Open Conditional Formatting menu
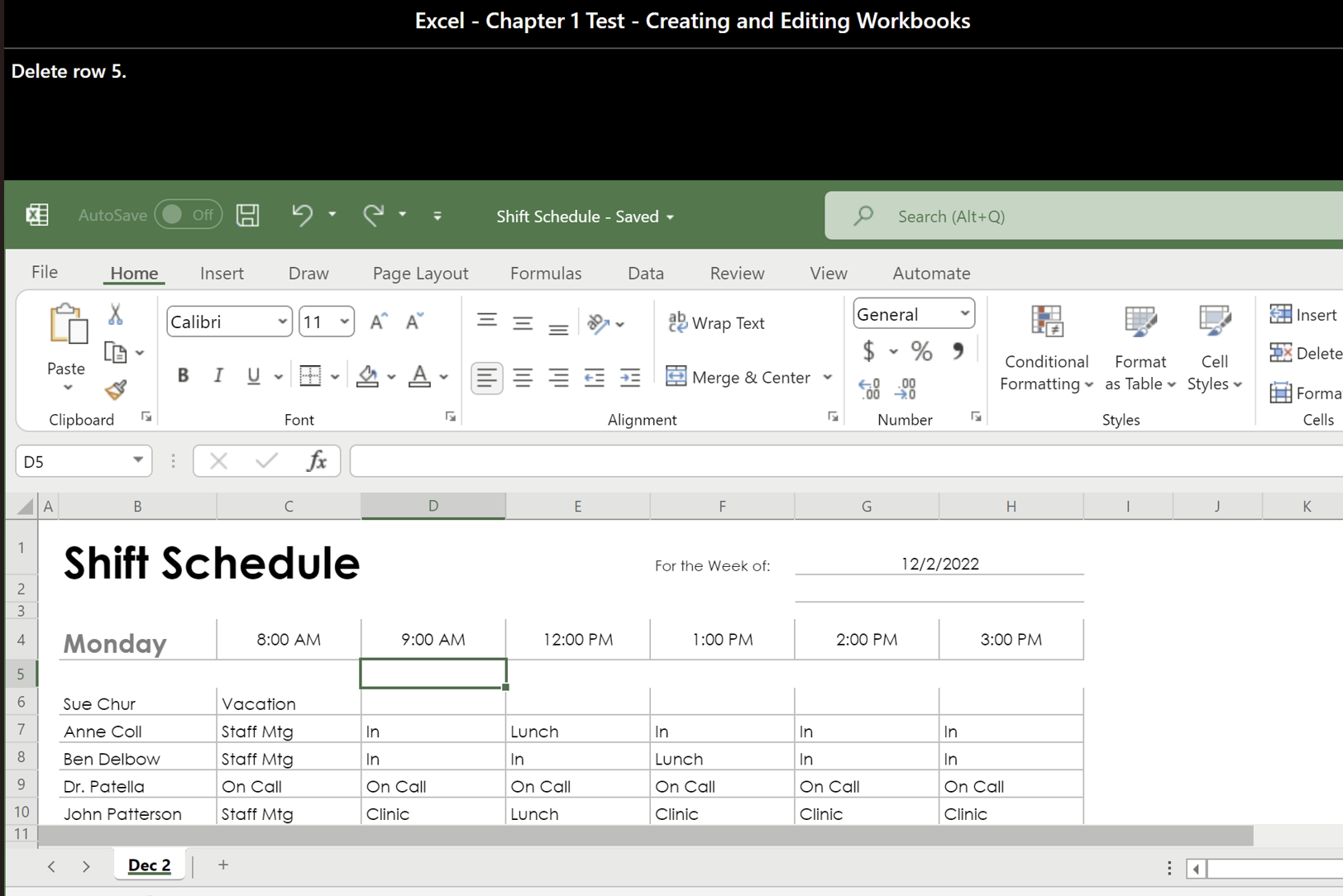 coord(1047,348)
